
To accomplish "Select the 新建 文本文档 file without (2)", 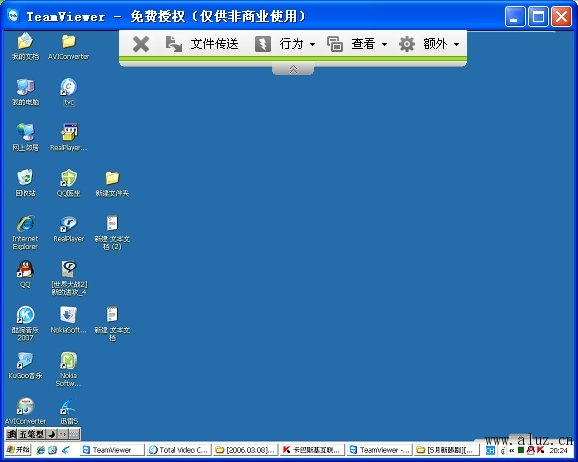I will 112,324.
